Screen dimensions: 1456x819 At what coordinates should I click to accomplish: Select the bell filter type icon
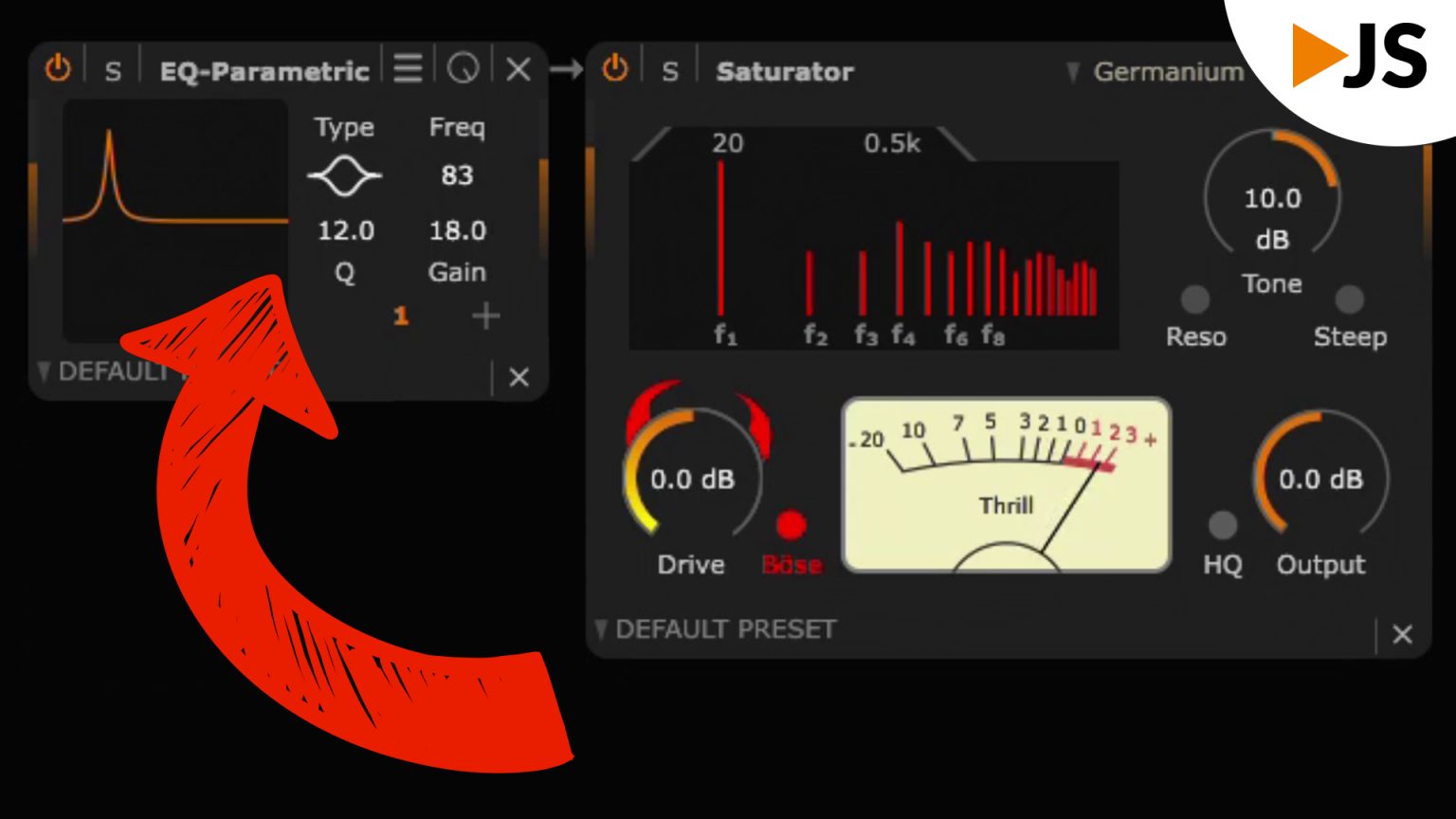[x=344, y=176]
